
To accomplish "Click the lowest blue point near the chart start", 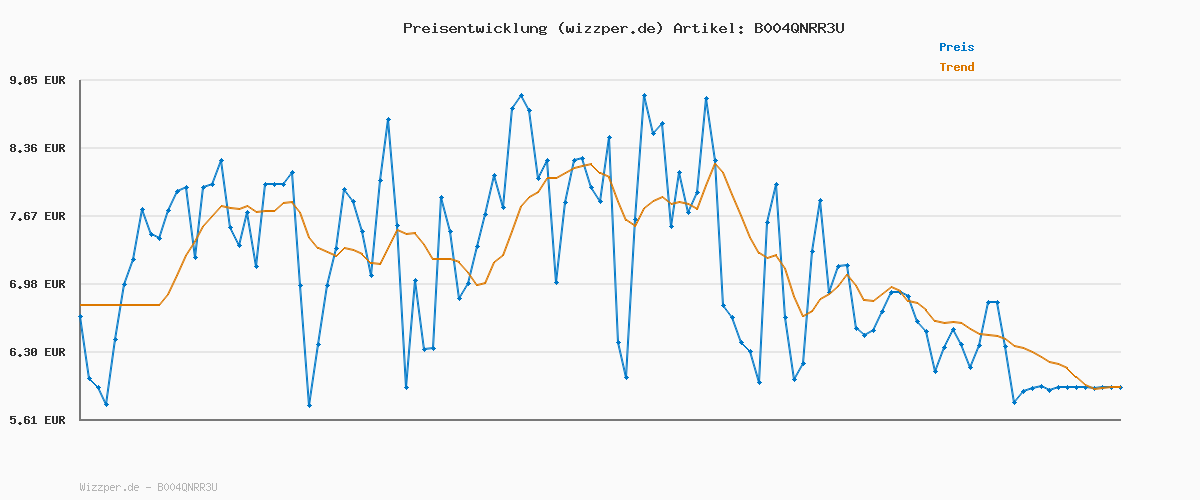I will (106, 404).
